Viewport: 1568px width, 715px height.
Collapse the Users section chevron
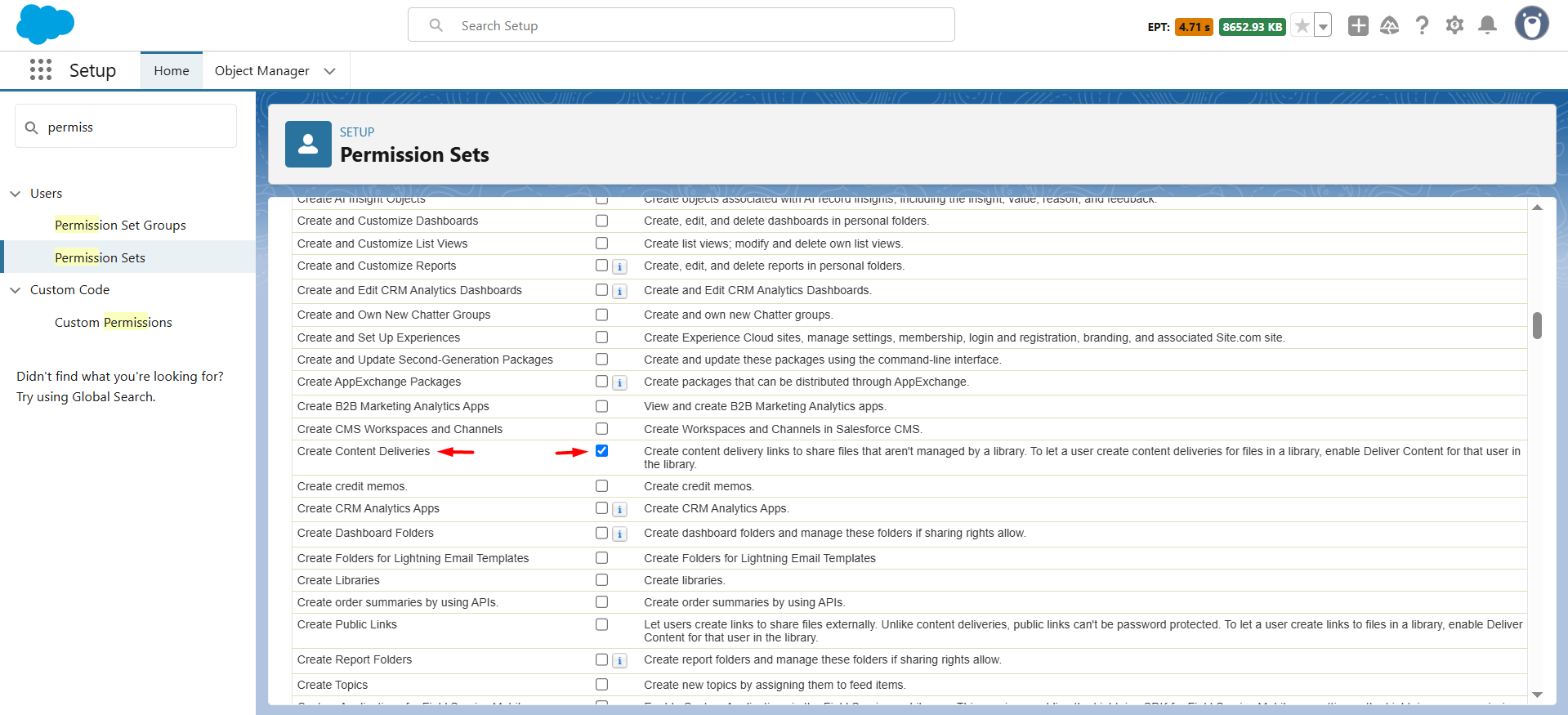(x=15, y=194)
